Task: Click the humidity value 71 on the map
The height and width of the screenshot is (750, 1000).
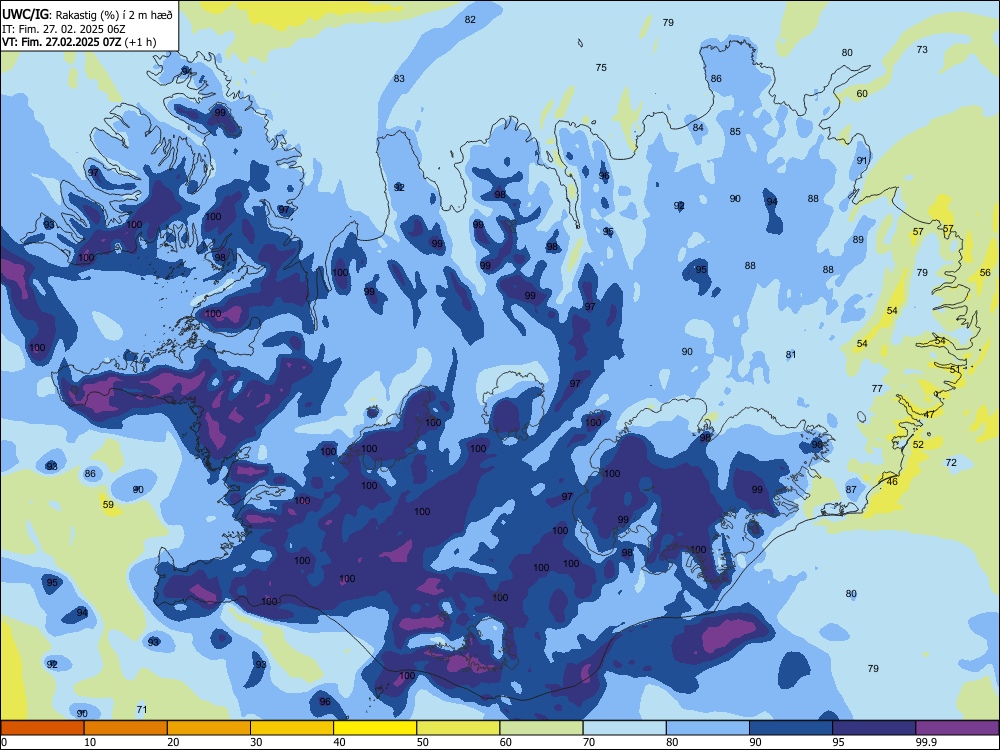Action: click(x=142, y=710)
